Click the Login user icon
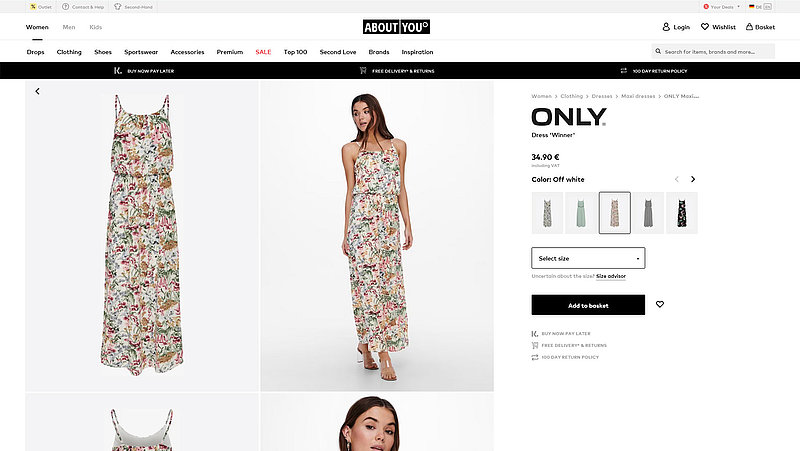800x451 pixels. pyautogui.click(x=667, y=27)
